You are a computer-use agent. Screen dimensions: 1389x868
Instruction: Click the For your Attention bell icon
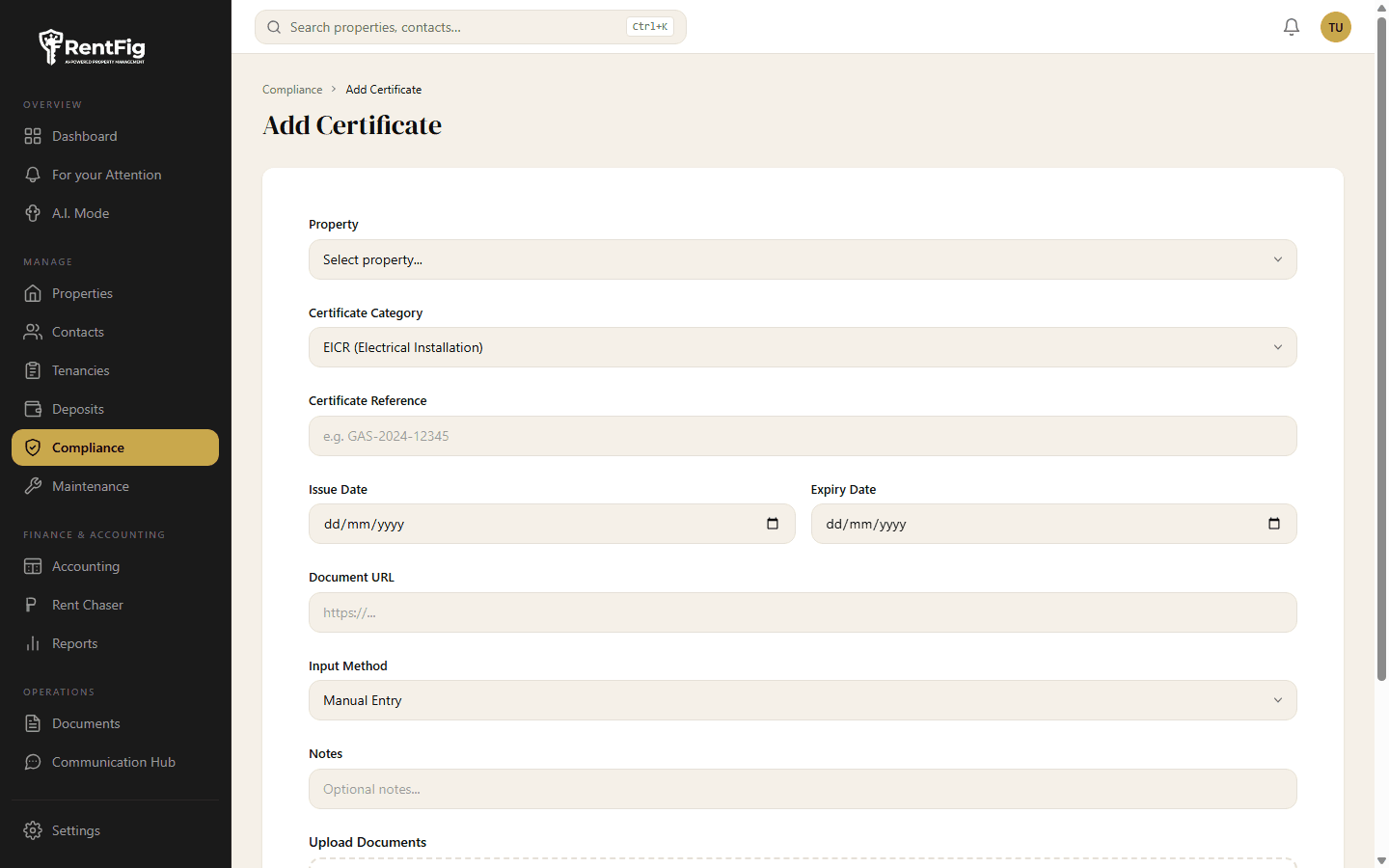tap(33, 175)
